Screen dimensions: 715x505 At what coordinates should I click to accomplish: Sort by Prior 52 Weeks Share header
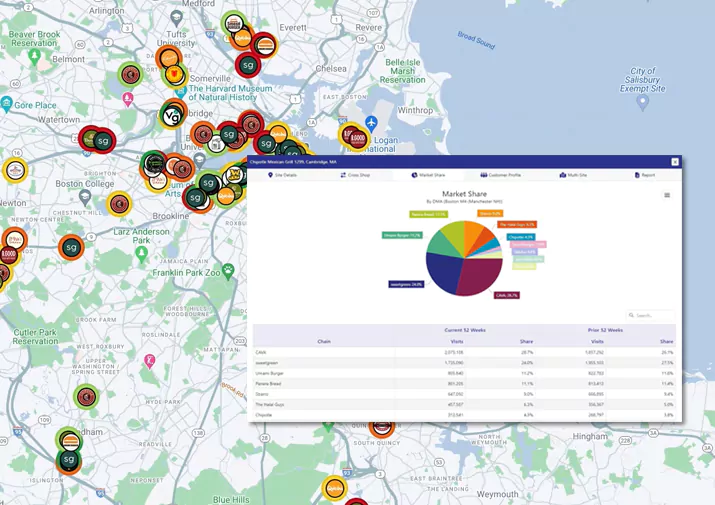pos(666,341)
